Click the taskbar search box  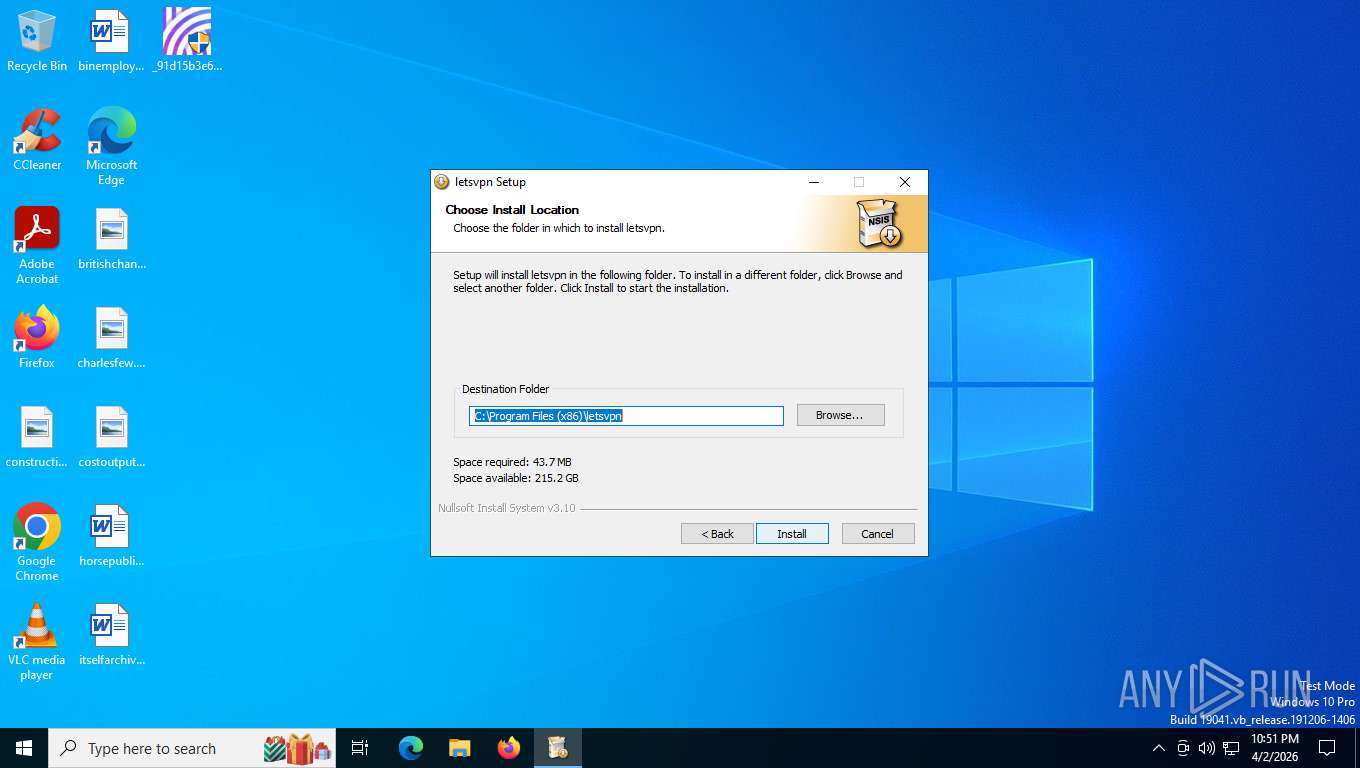click(192, 748)
